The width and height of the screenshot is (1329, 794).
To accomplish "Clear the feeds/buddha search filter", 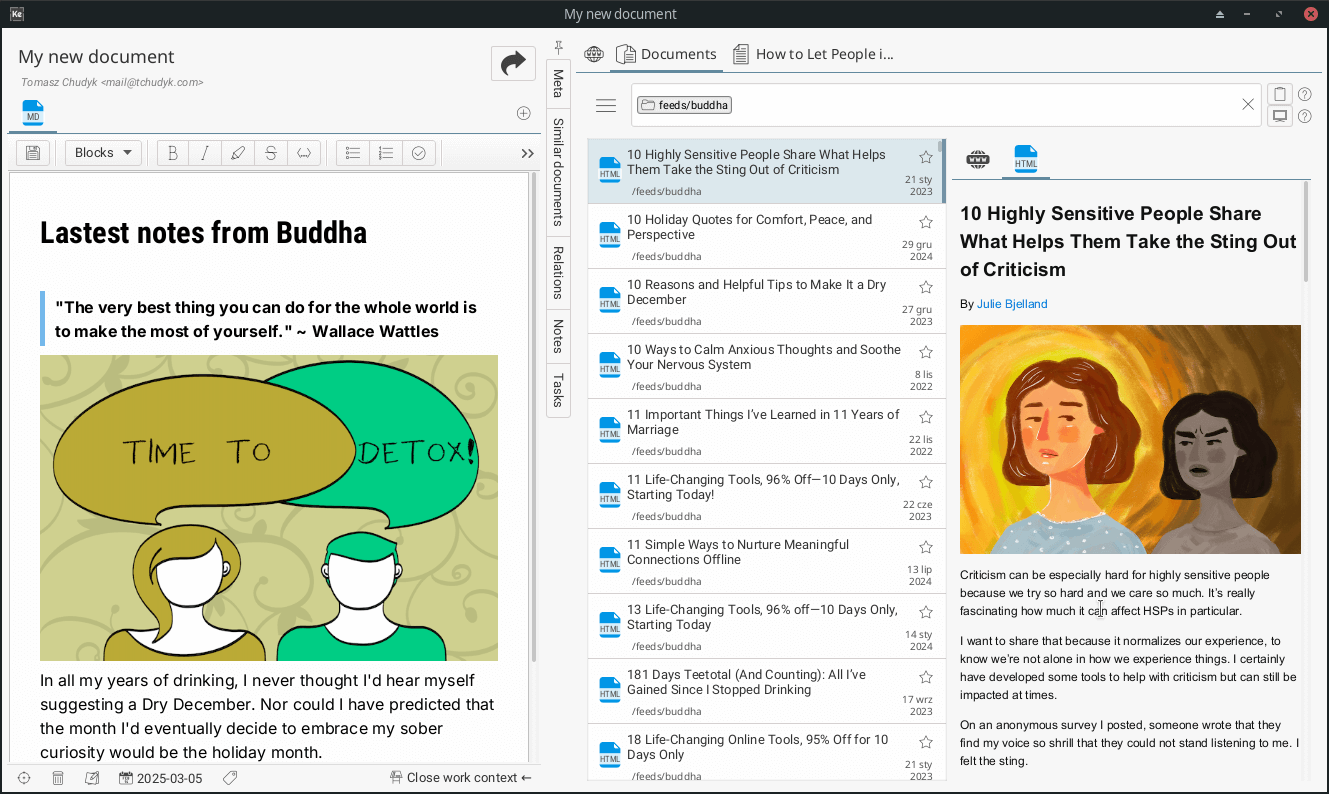I will 1248,105.
